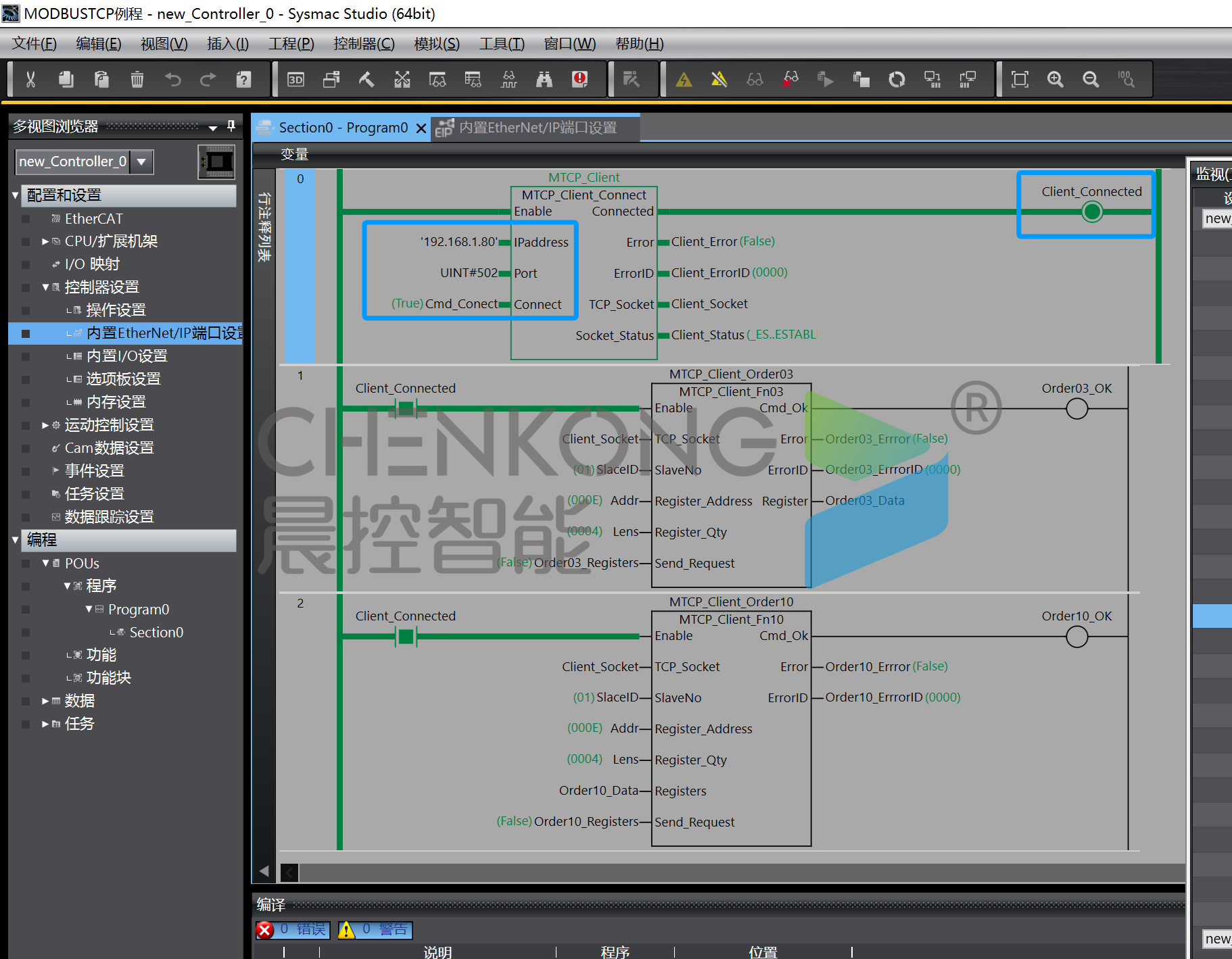Viewport: 1232px width, 959px height.
Task: Open the 编辑(E) menu
Action: click(99, 44)
